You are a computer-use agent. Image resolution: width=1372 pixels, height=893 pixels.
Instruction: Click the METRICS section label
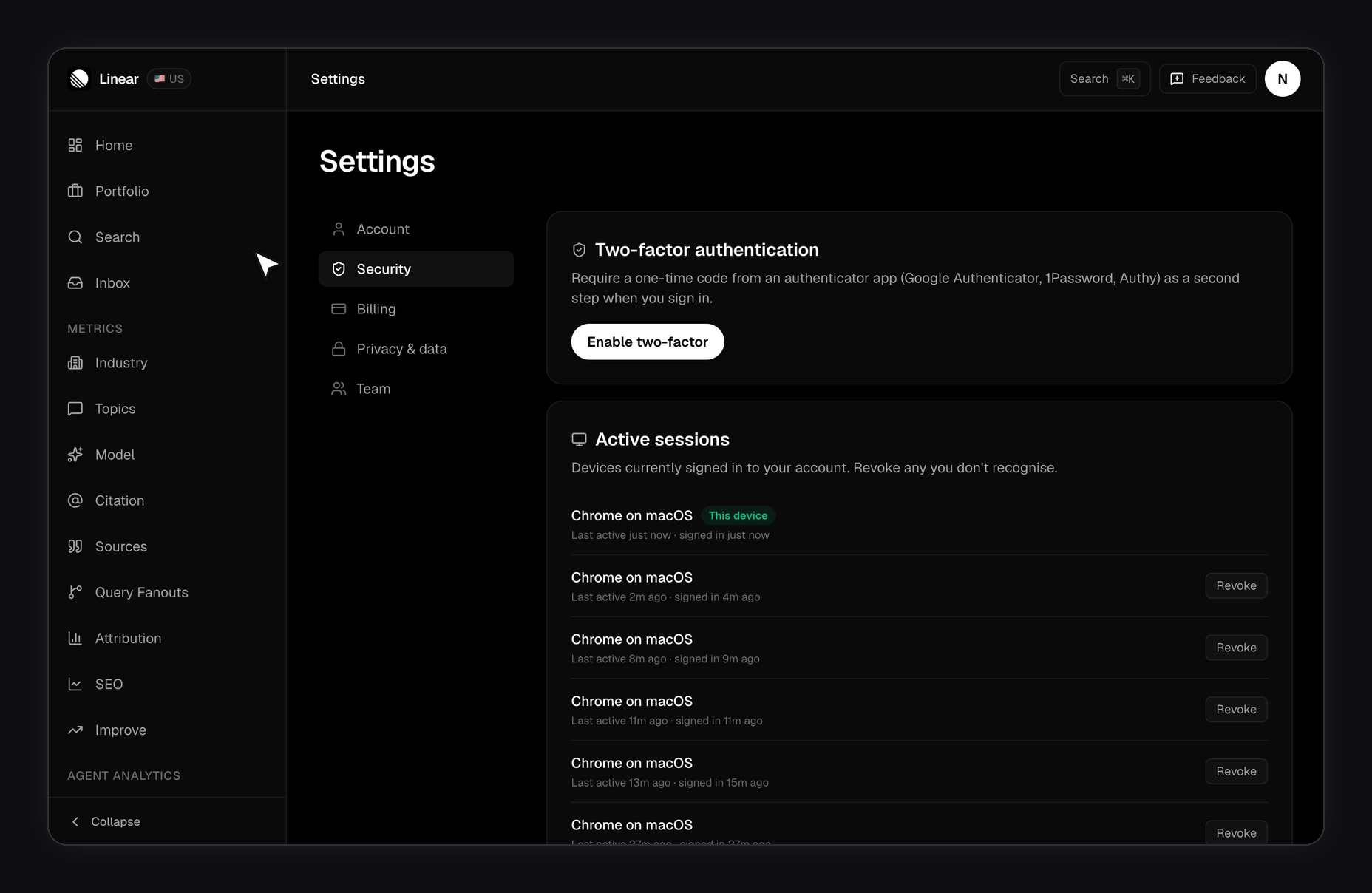95,328
